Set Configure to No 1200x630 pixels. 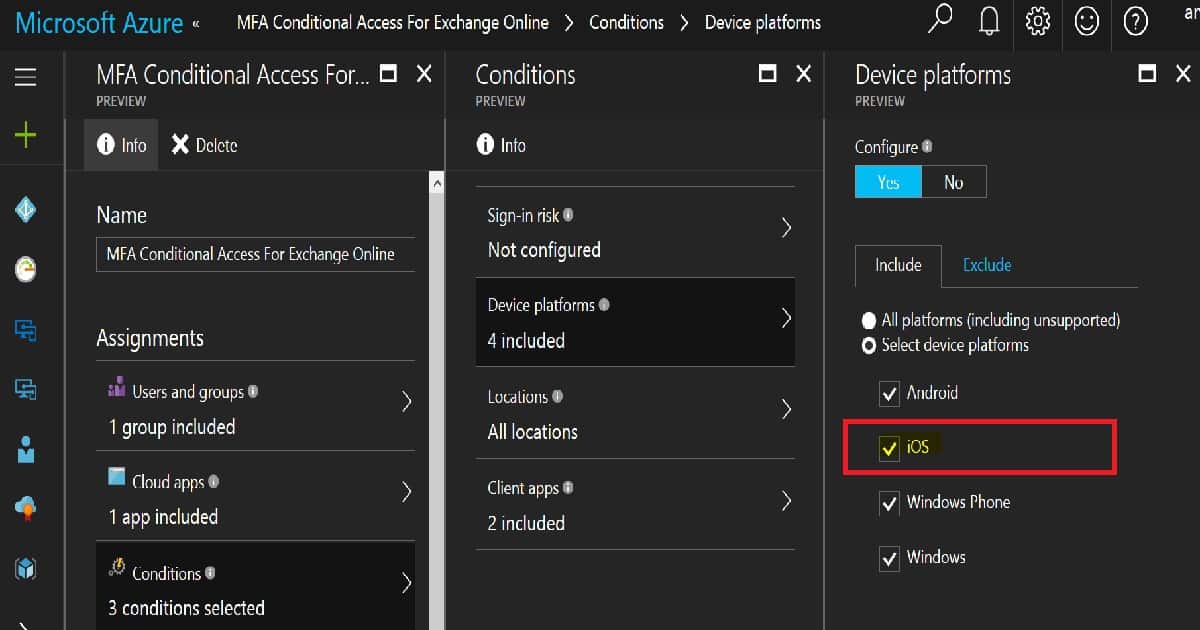coord(954,182)
